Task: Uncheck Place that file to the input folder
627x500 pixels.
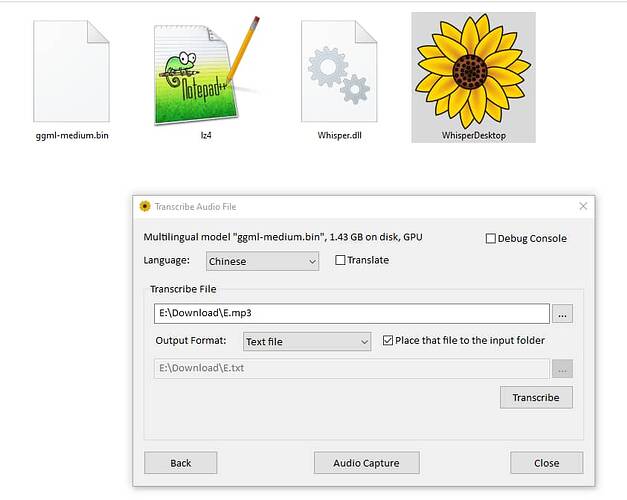Action: (387, 340)
